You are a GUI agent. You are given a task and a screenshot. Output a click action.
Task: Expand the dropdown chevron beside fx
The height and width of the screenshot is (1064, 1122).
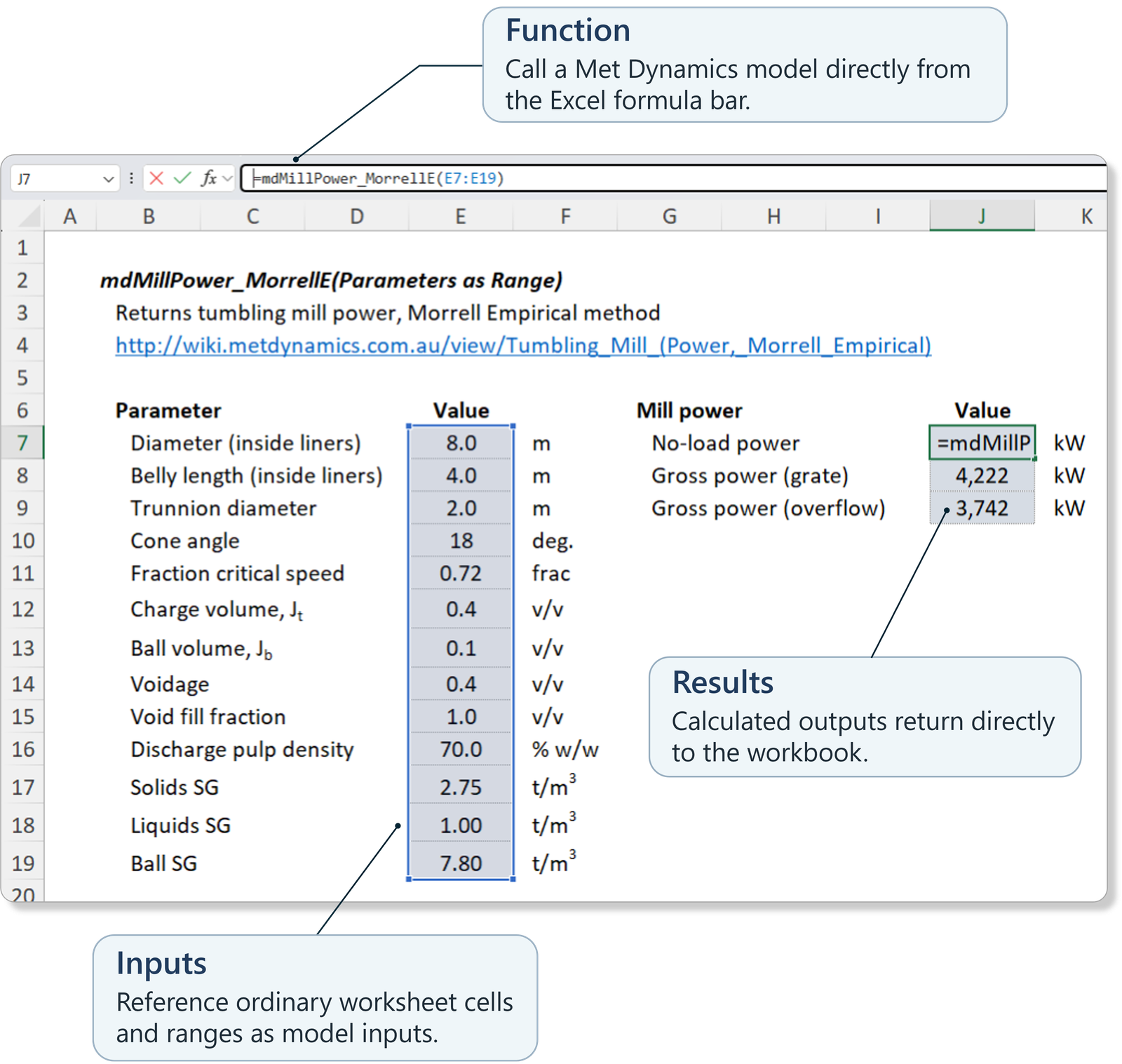pos(227,179)
